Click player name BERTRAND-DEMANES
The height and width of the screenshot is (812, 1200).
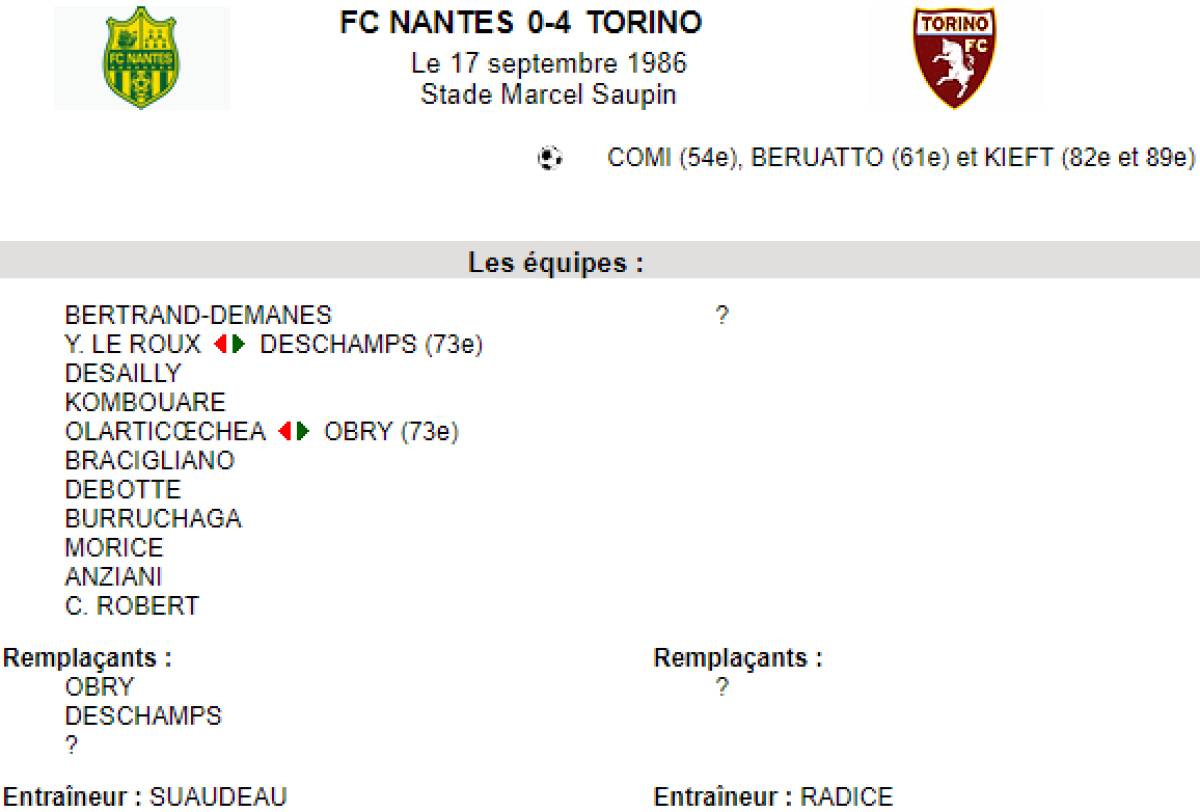(198, 316)
